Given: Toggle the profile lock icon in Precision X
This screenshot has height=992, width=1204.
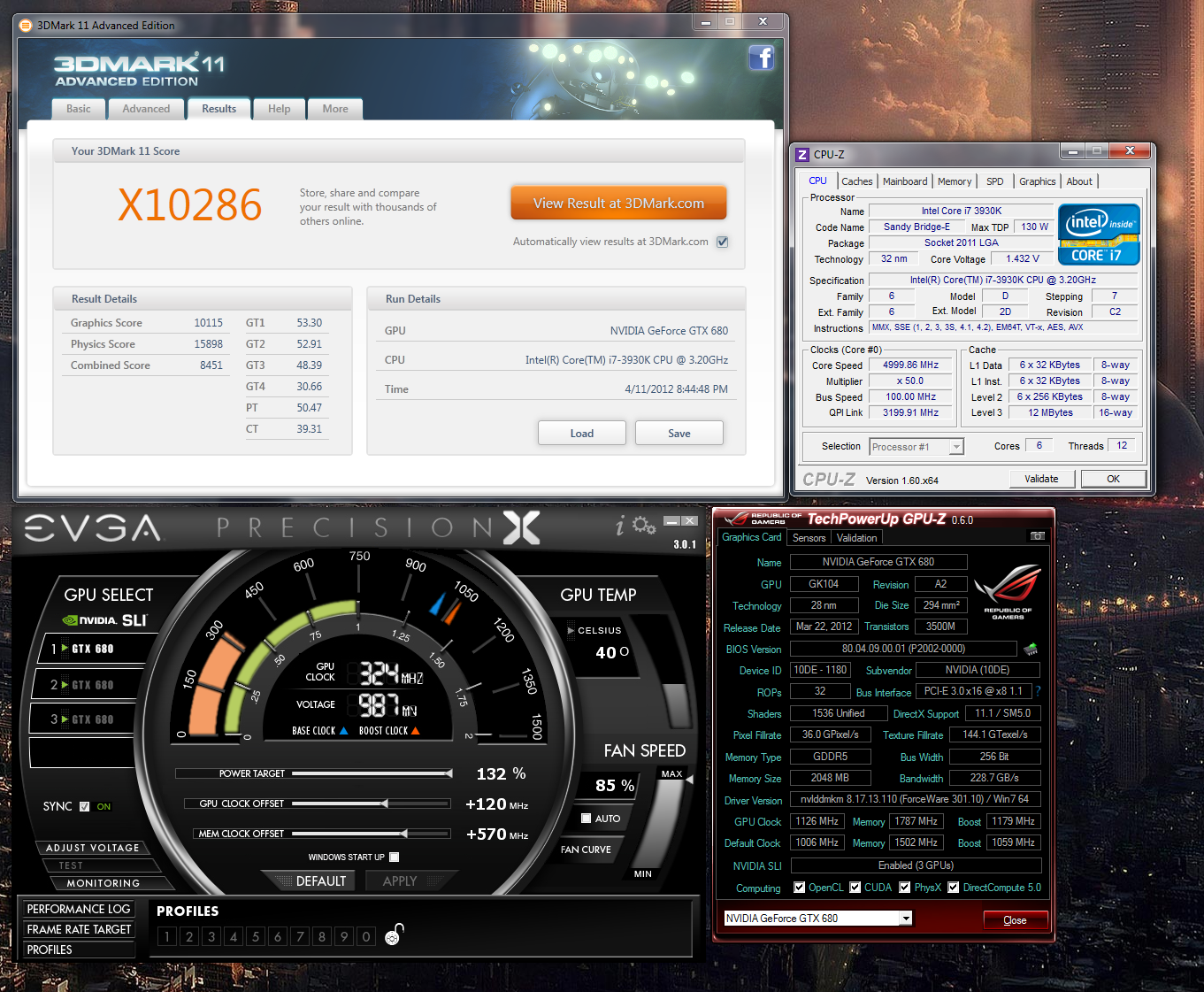Looking at the screenshot, I should 395,934.
